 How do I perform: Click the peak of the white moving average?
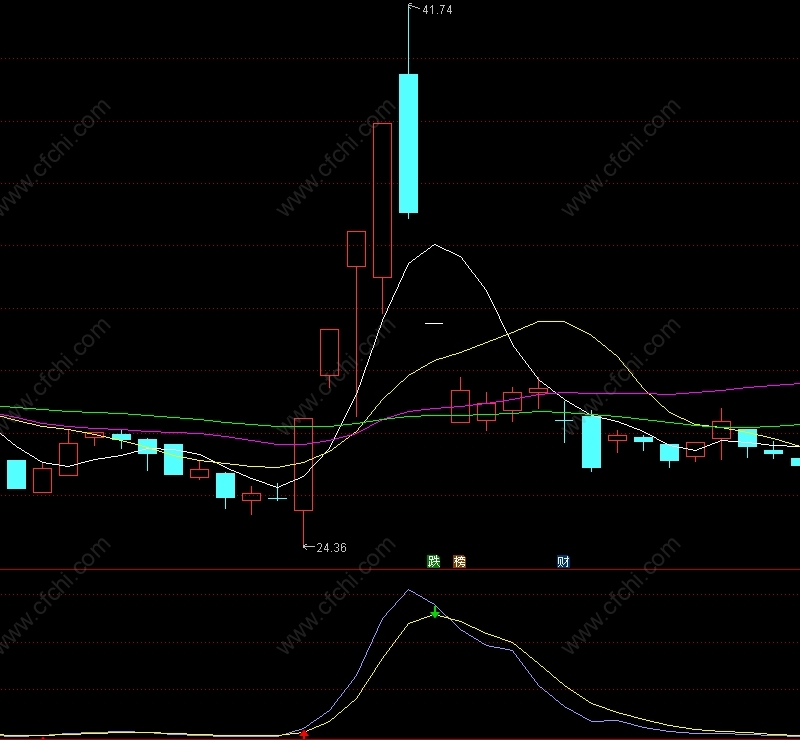click(x=435, y=245)
